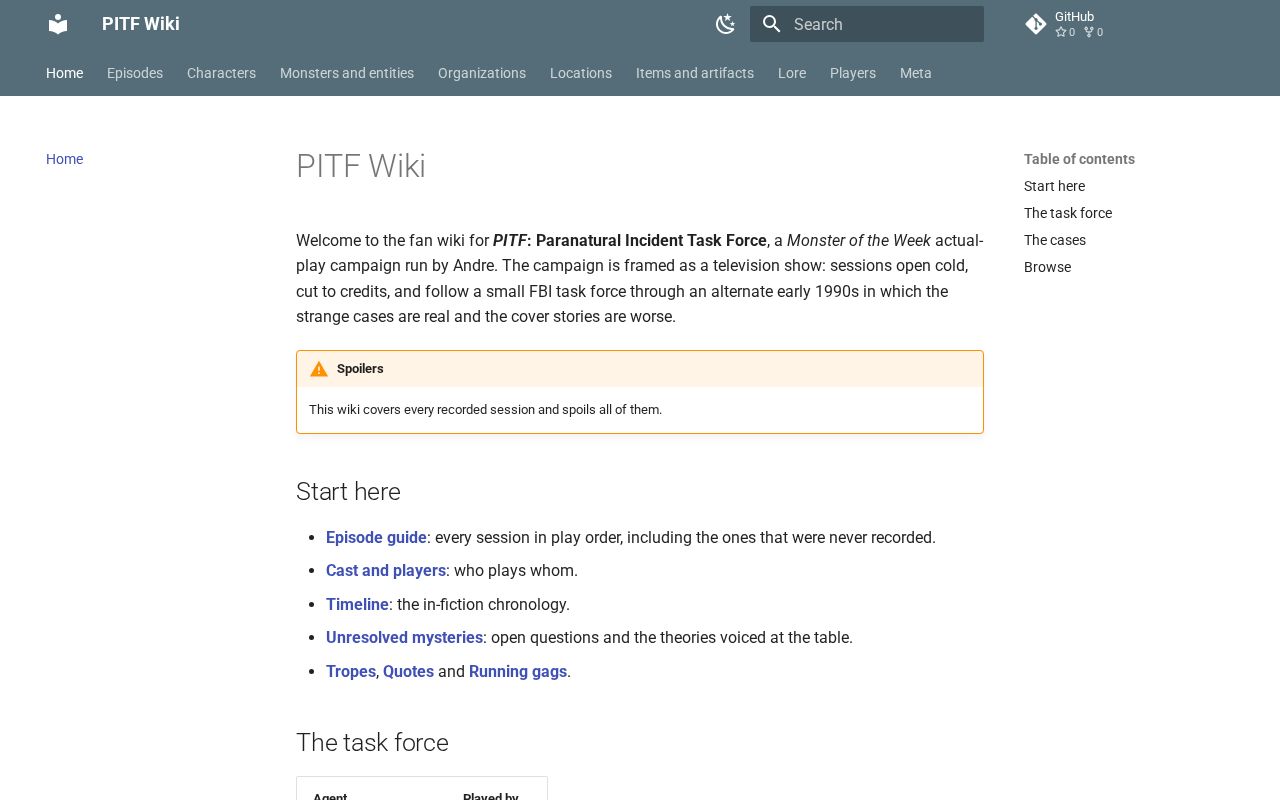Open the Episodes tab

point(135,73)
